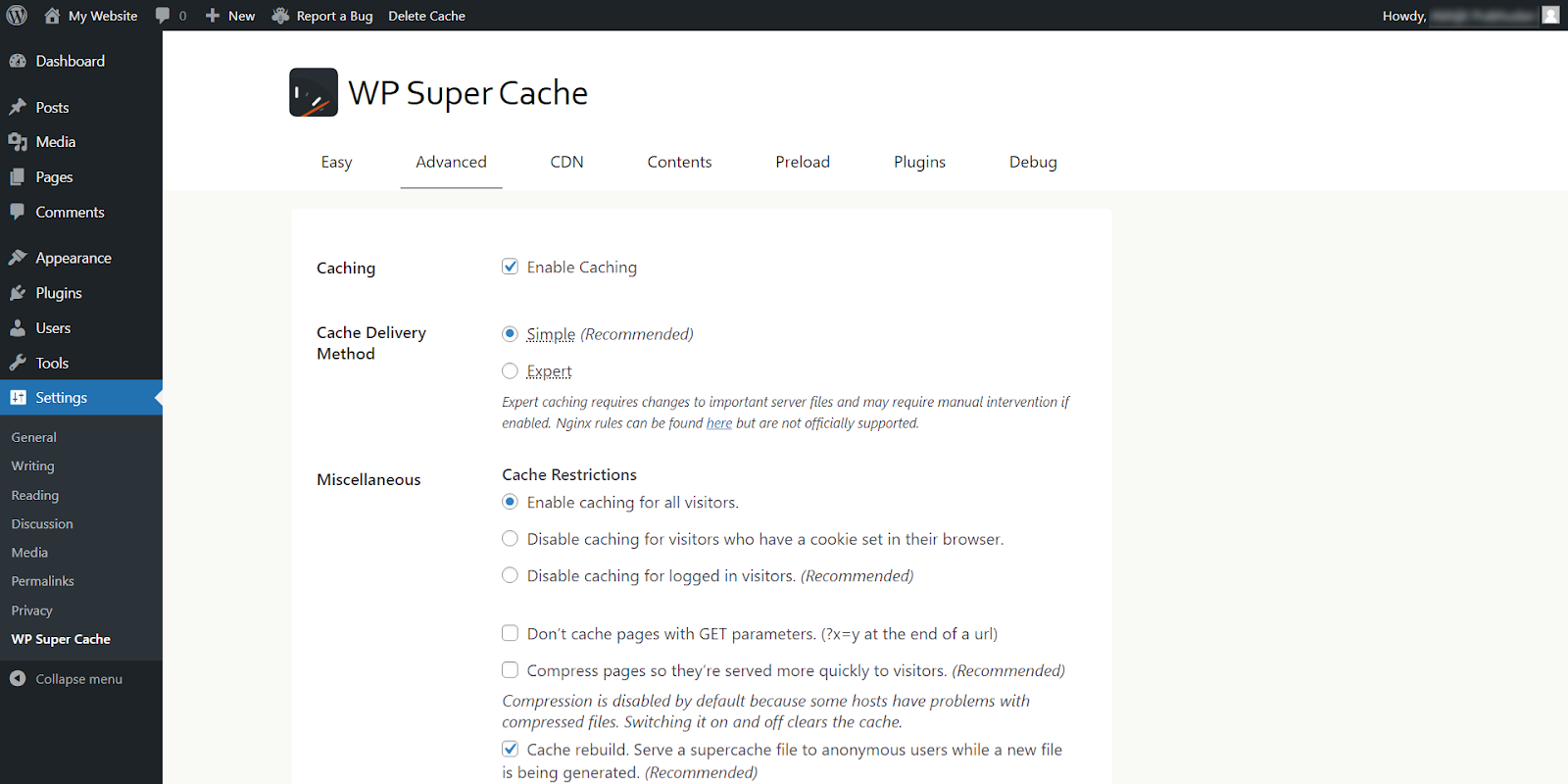Click the Collapse menu arrow icon

tap(18, 678)
